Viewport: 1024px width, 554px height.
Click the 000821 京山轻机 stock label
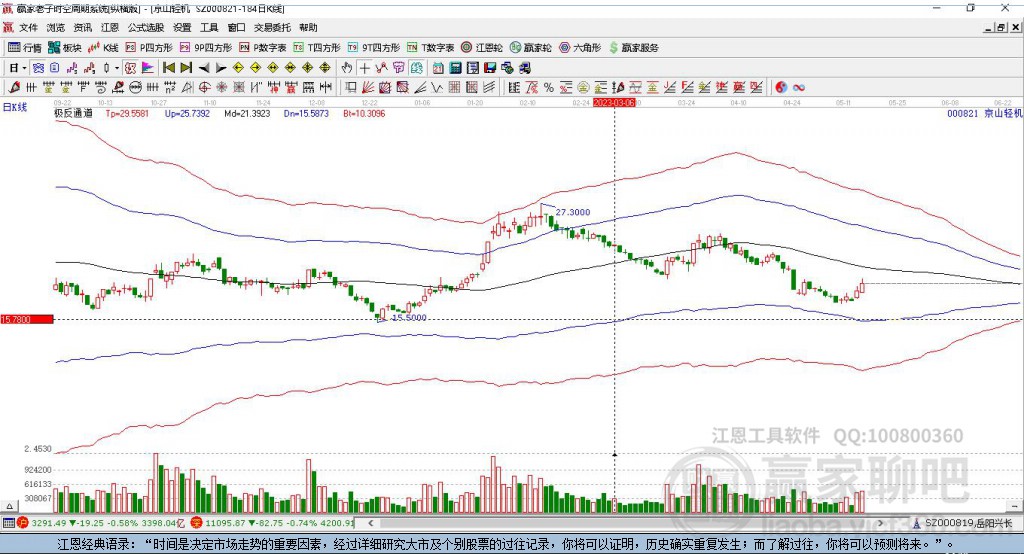click(x=985, y=113)
